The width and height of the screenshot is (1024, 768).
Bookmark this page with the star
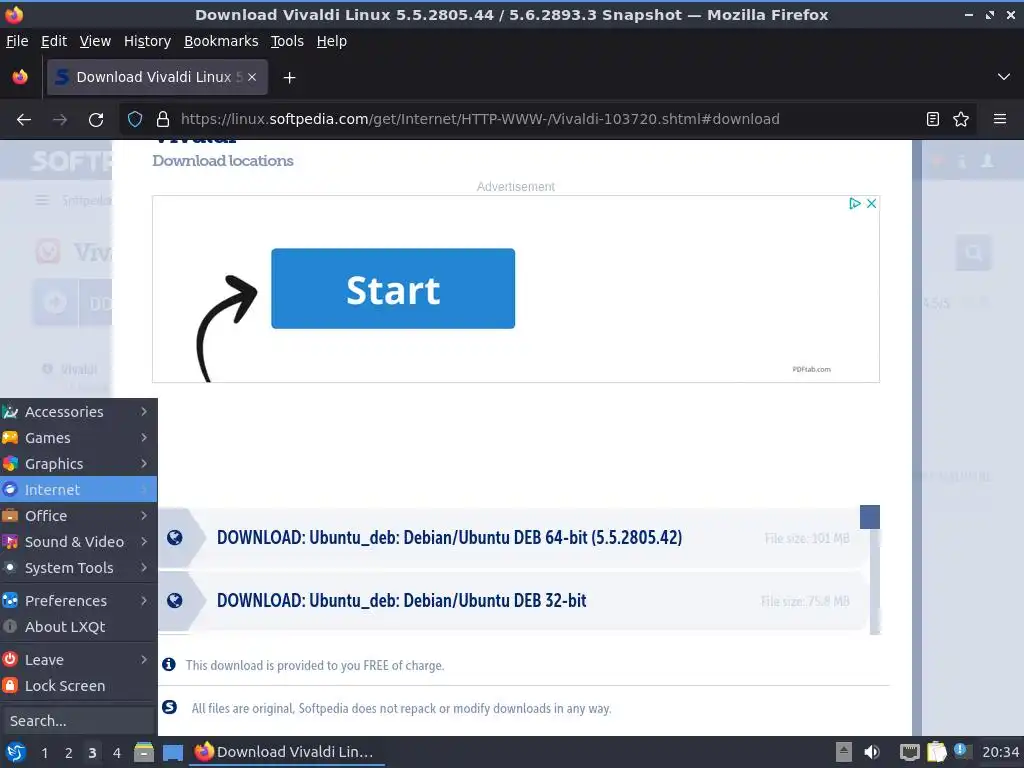tap(961, 119)
